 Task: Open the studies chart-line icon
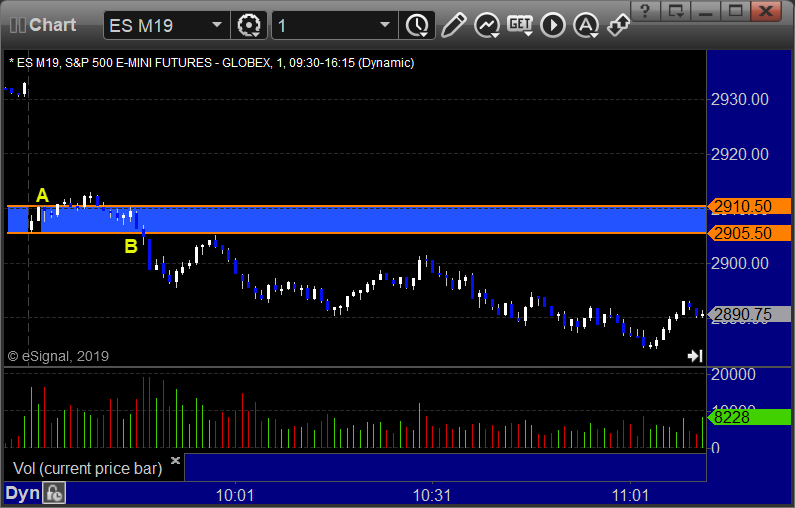tap(487, 25)
